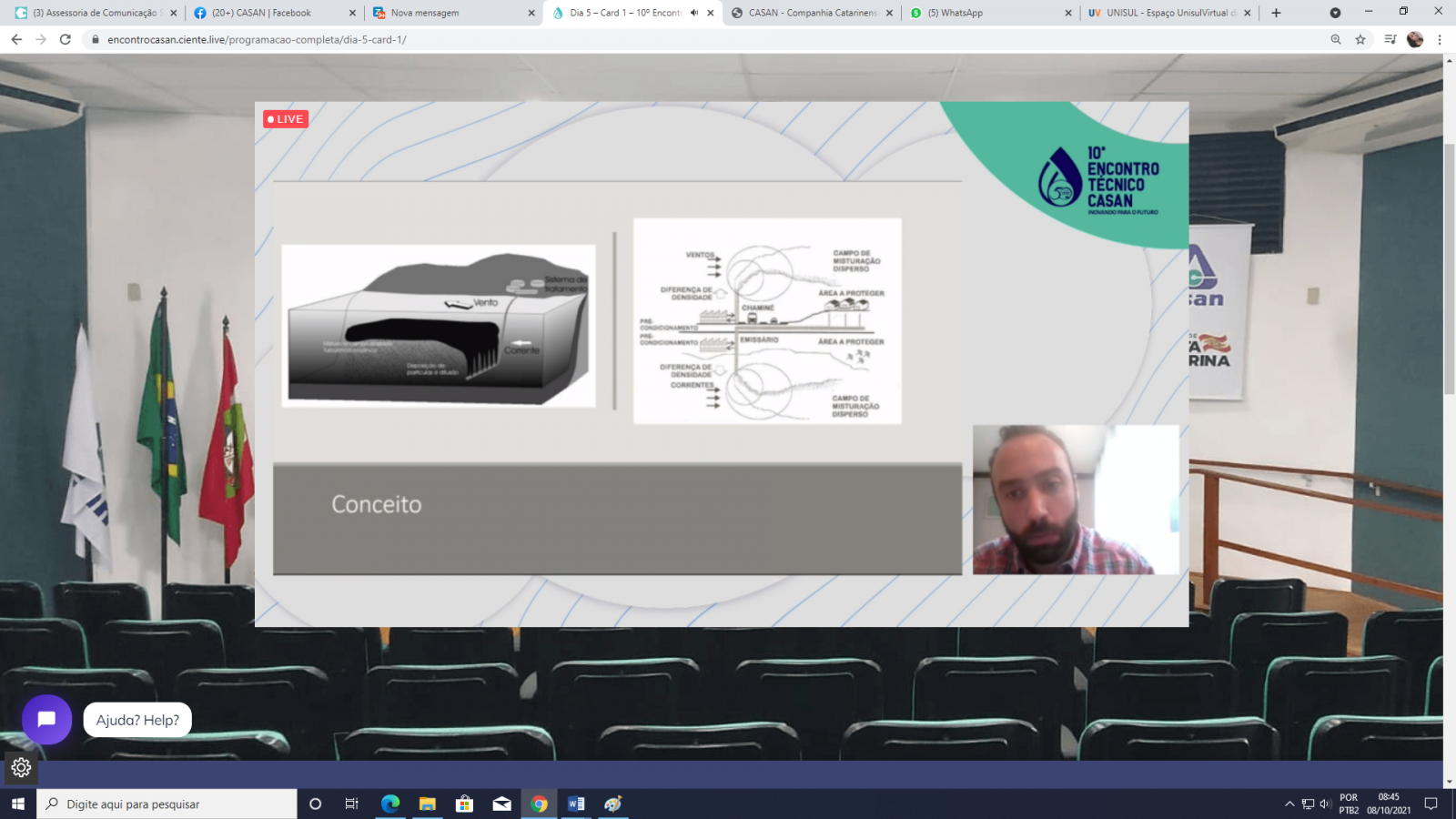
Task: Click the Windows search box
Action: coord(168,804)
